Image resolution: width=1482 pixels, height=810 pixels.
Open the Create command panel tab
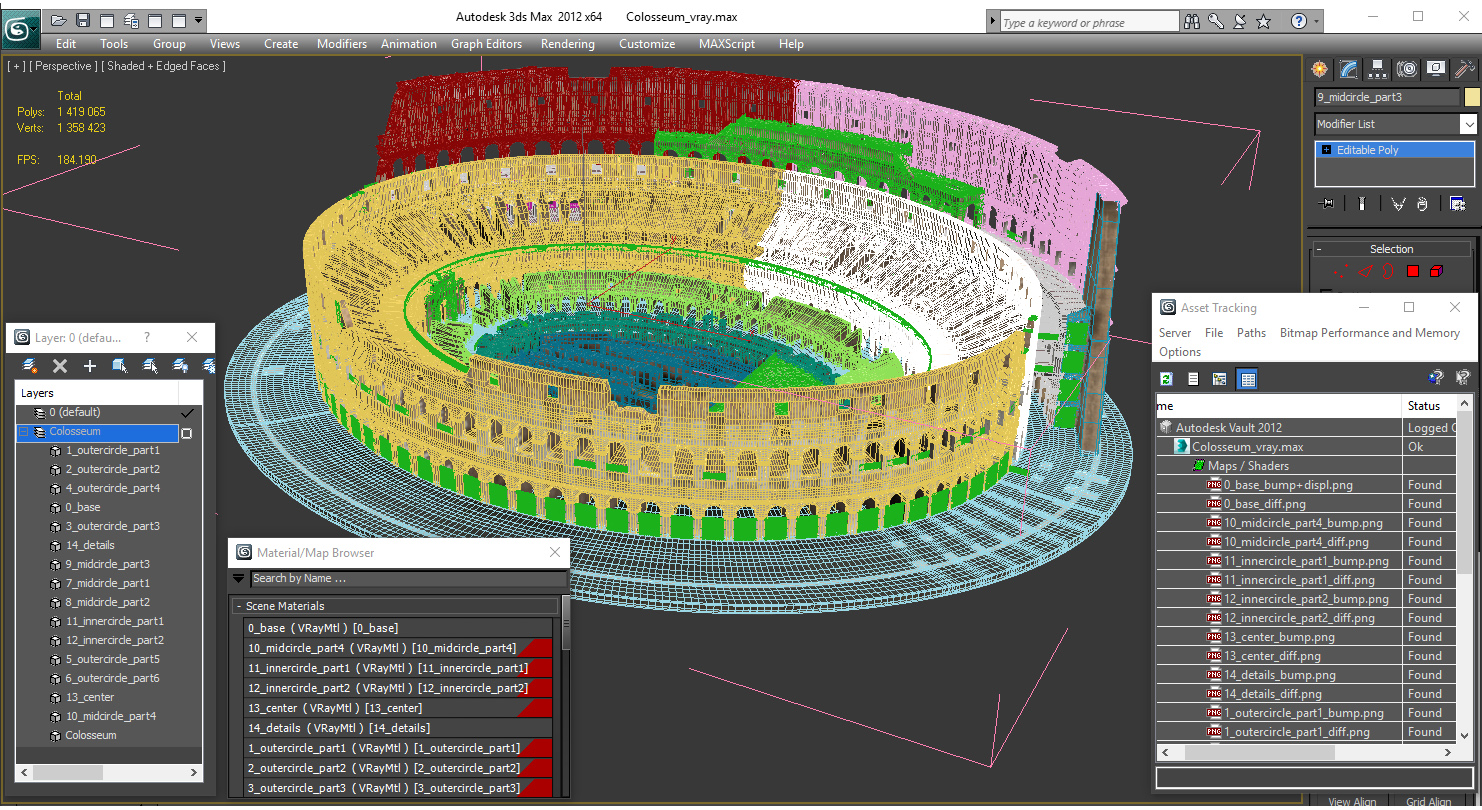(1320, 68)
